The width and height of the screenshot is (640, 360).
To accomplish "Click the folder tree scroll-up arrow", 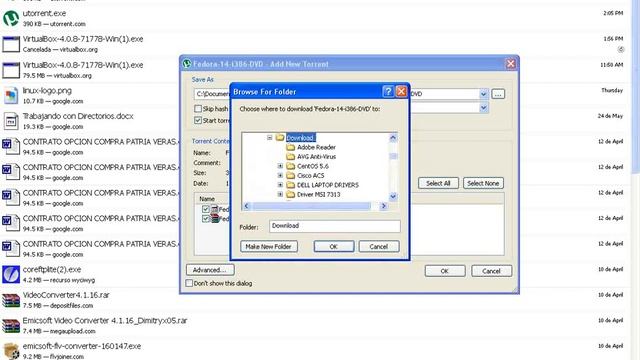I will tap(393, 138).
